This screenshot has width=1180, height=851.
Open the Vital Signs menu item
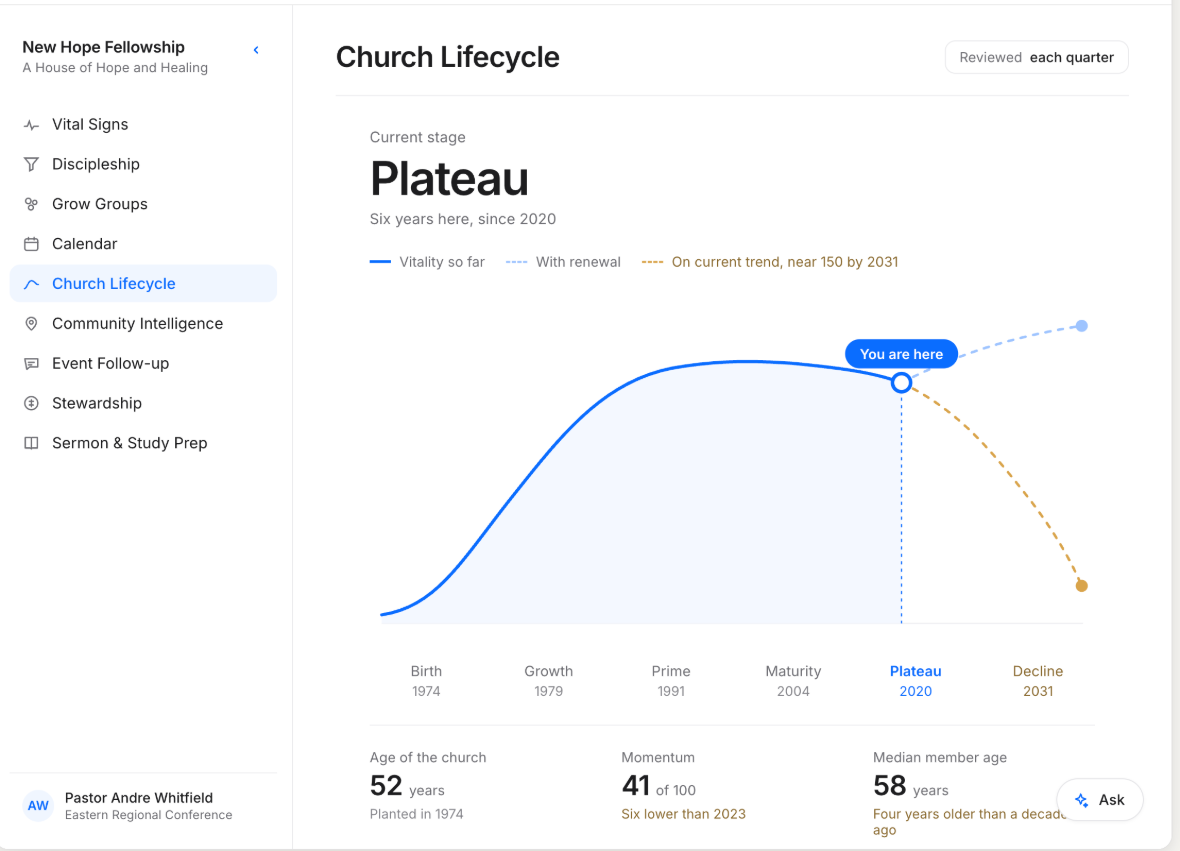(143, 125)
